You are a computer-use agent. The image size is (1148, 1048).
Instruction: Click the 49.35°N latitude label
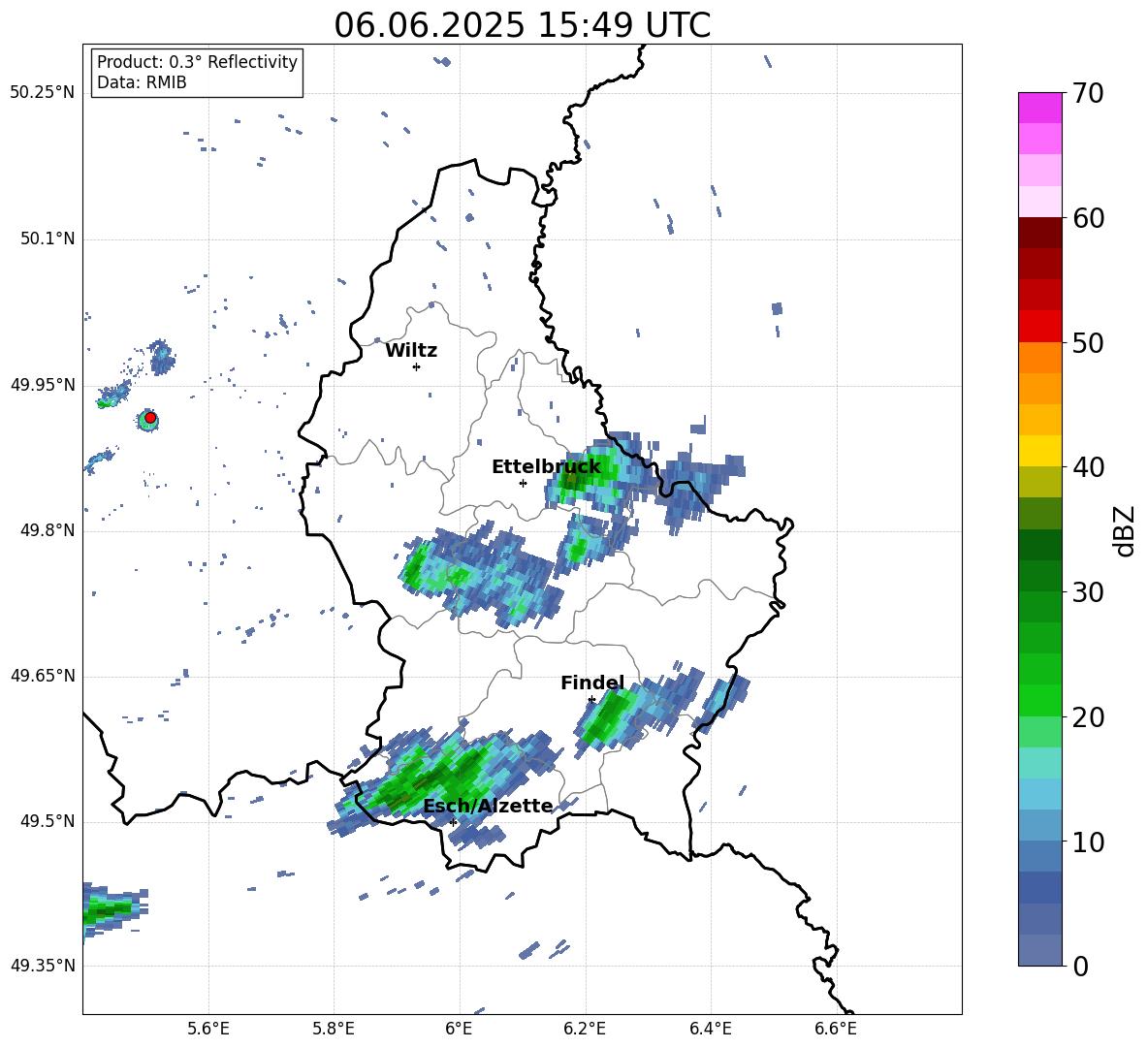pyautogui.click(x=42, y=966)
